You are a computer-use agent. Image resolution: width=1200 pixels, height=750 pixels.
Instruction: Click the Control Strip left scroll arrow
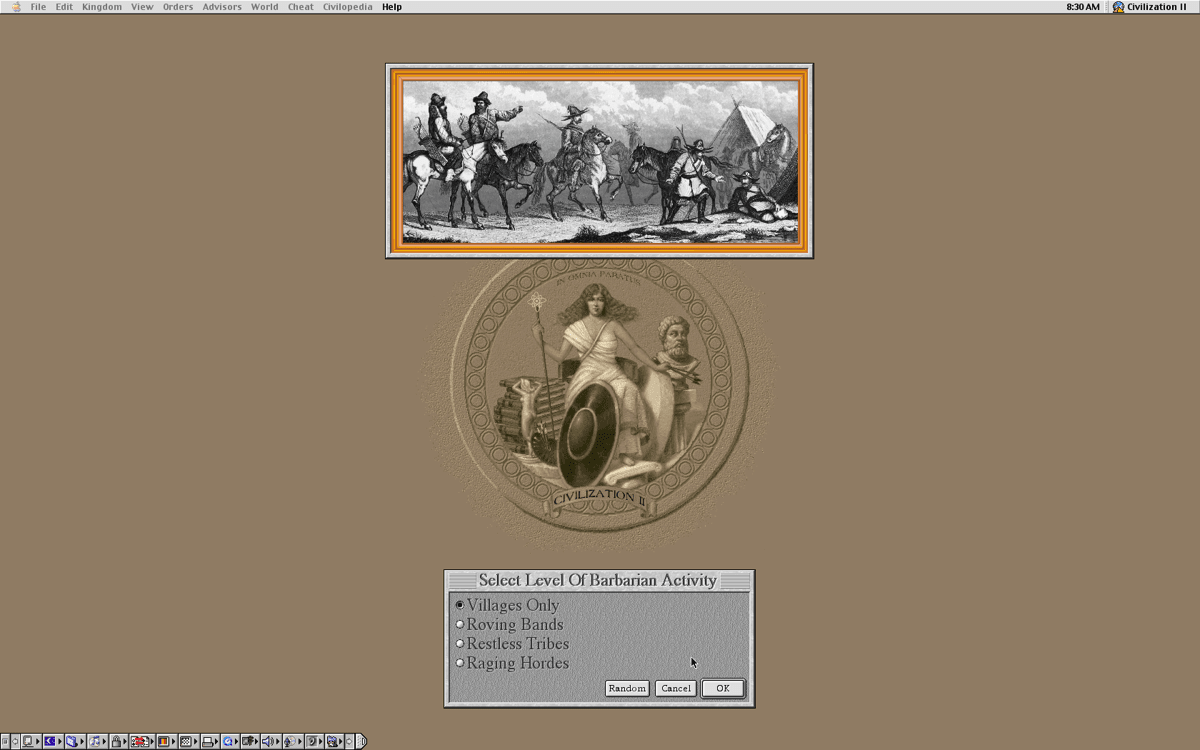[15, 742]
